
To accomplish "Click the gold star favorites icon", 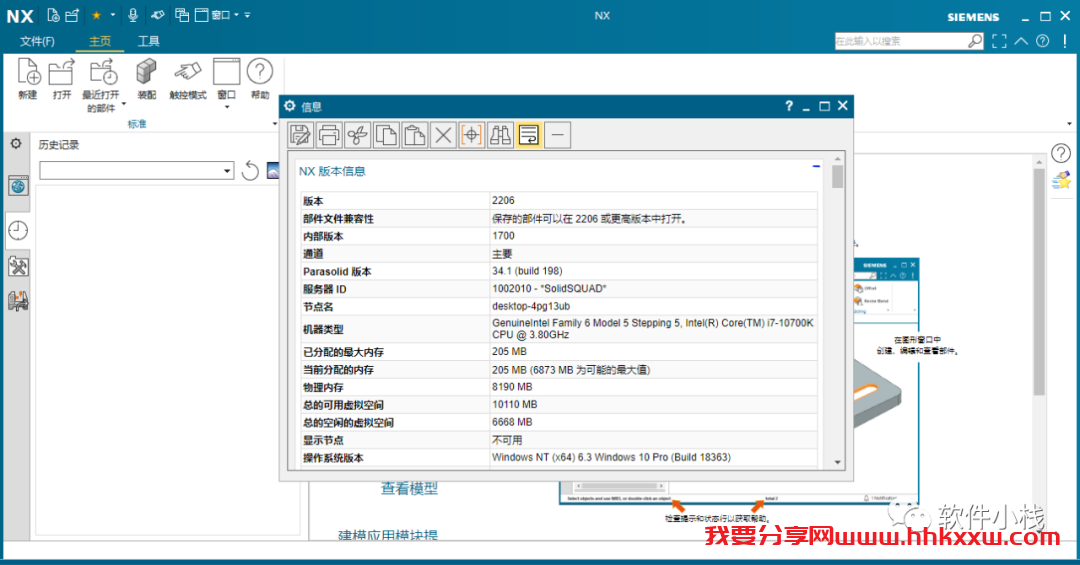I will pyautogui.click(x=96, y=14).
